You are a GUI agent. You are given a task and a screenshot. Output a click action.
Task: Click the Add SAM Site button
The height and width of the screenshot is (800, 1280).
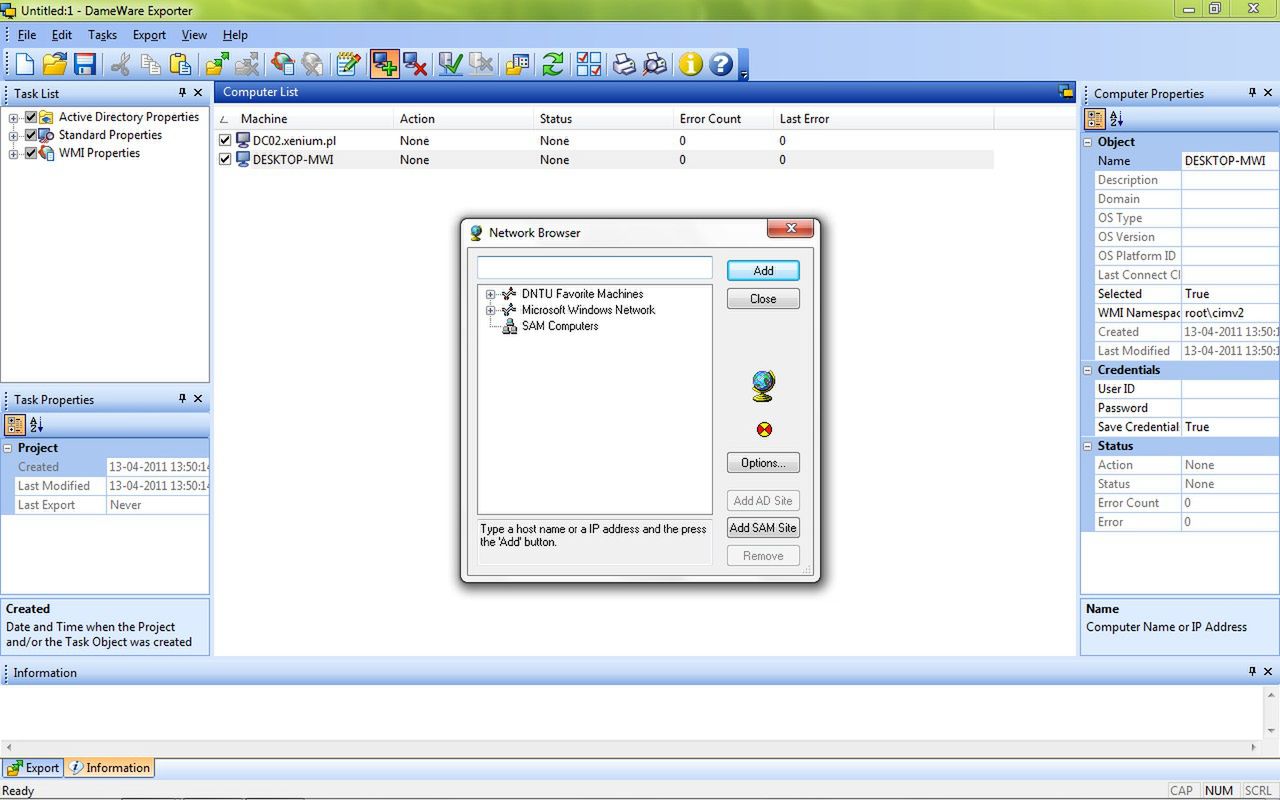(763, 528)
